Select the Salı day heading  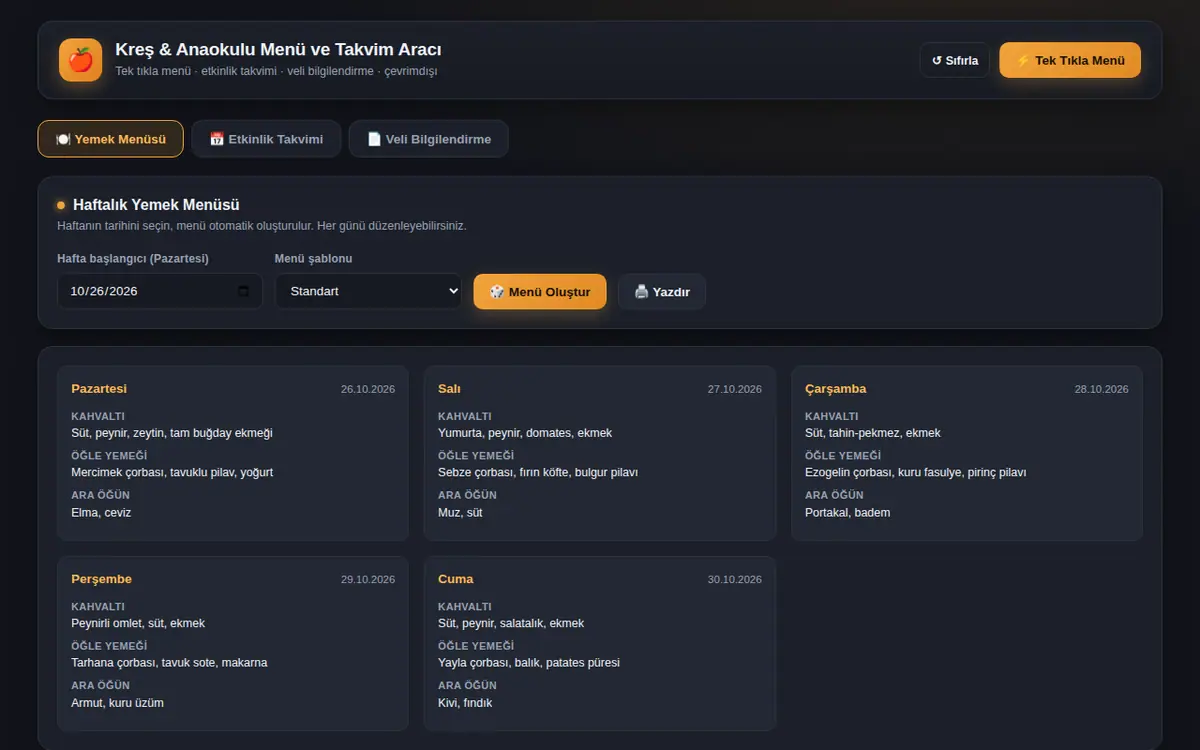(x=449, y=389)
